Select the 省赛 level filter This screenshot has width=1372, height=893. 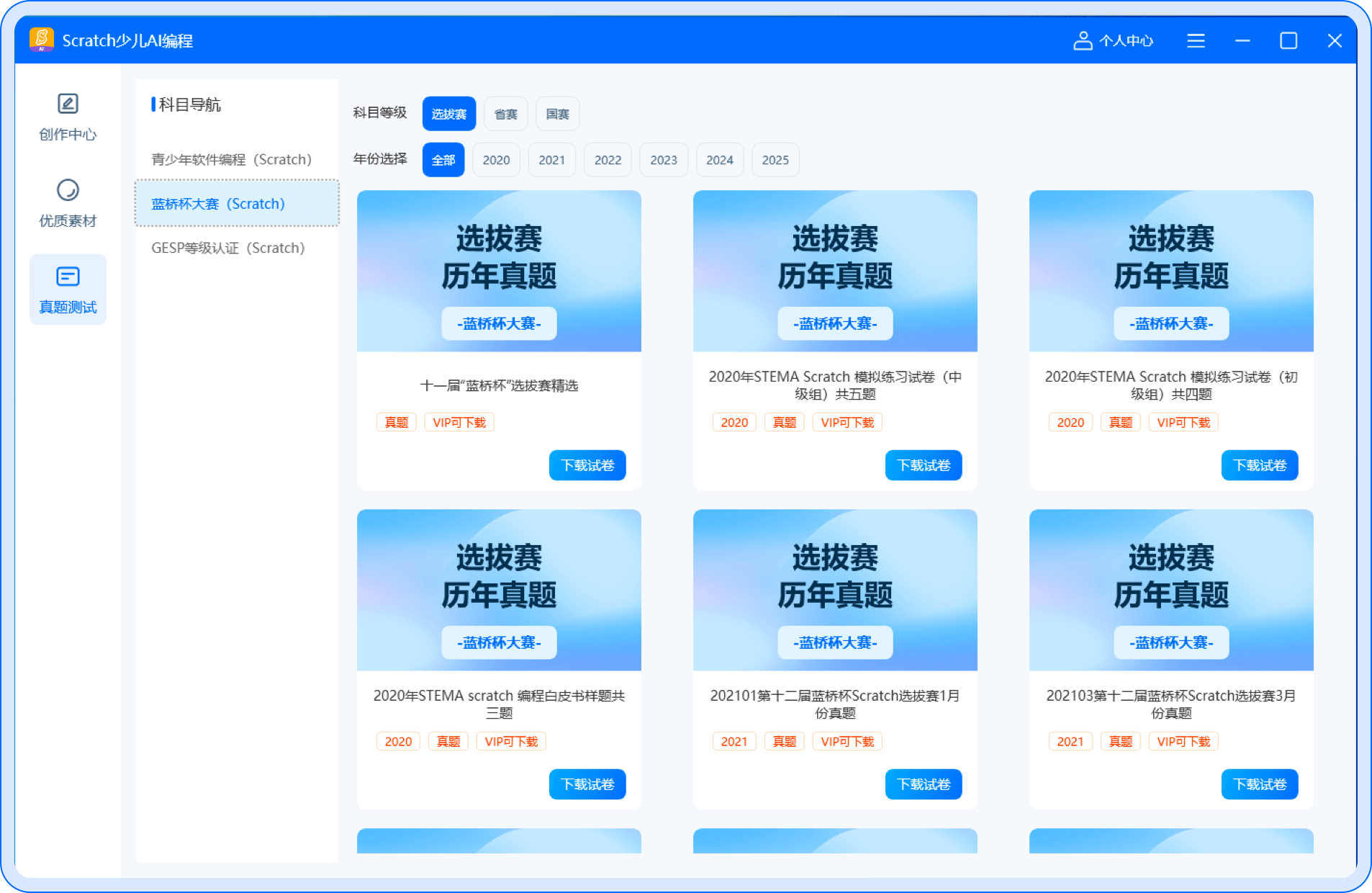505,114
